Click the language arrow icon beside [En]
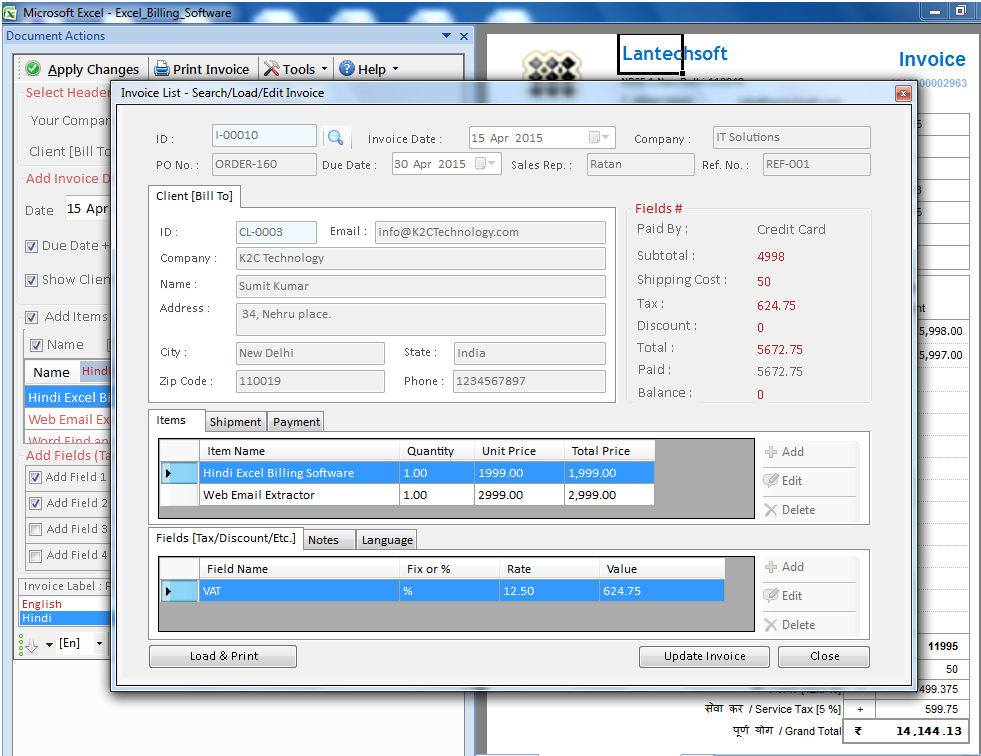The width and height of the screenshot is (981, 756). 29,645
